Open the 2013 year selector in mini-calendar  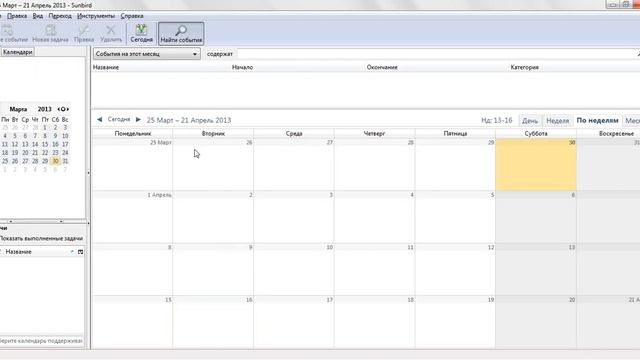pos(44,109)
